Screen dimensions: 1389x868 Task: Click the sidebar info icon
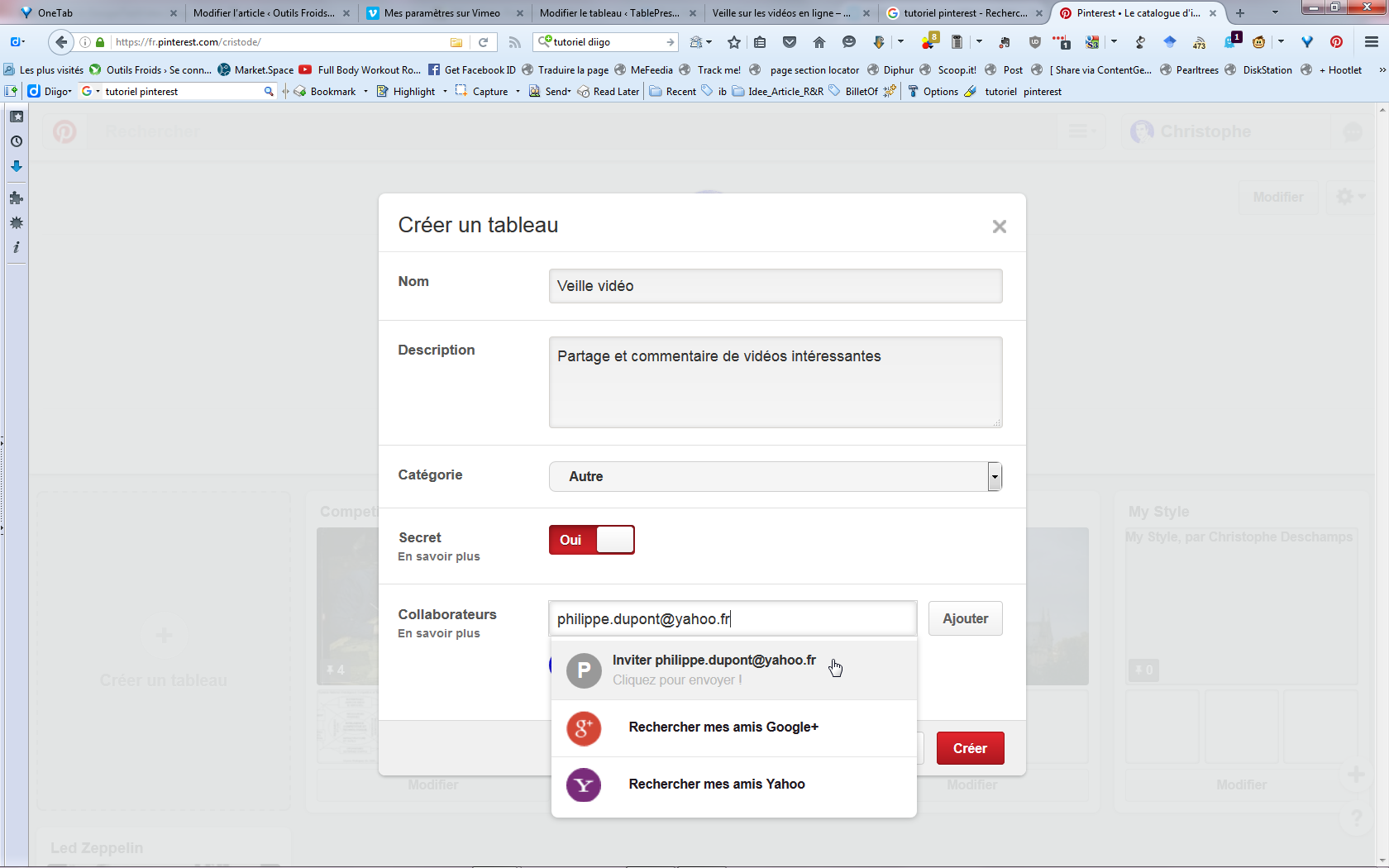coord(17,247)
